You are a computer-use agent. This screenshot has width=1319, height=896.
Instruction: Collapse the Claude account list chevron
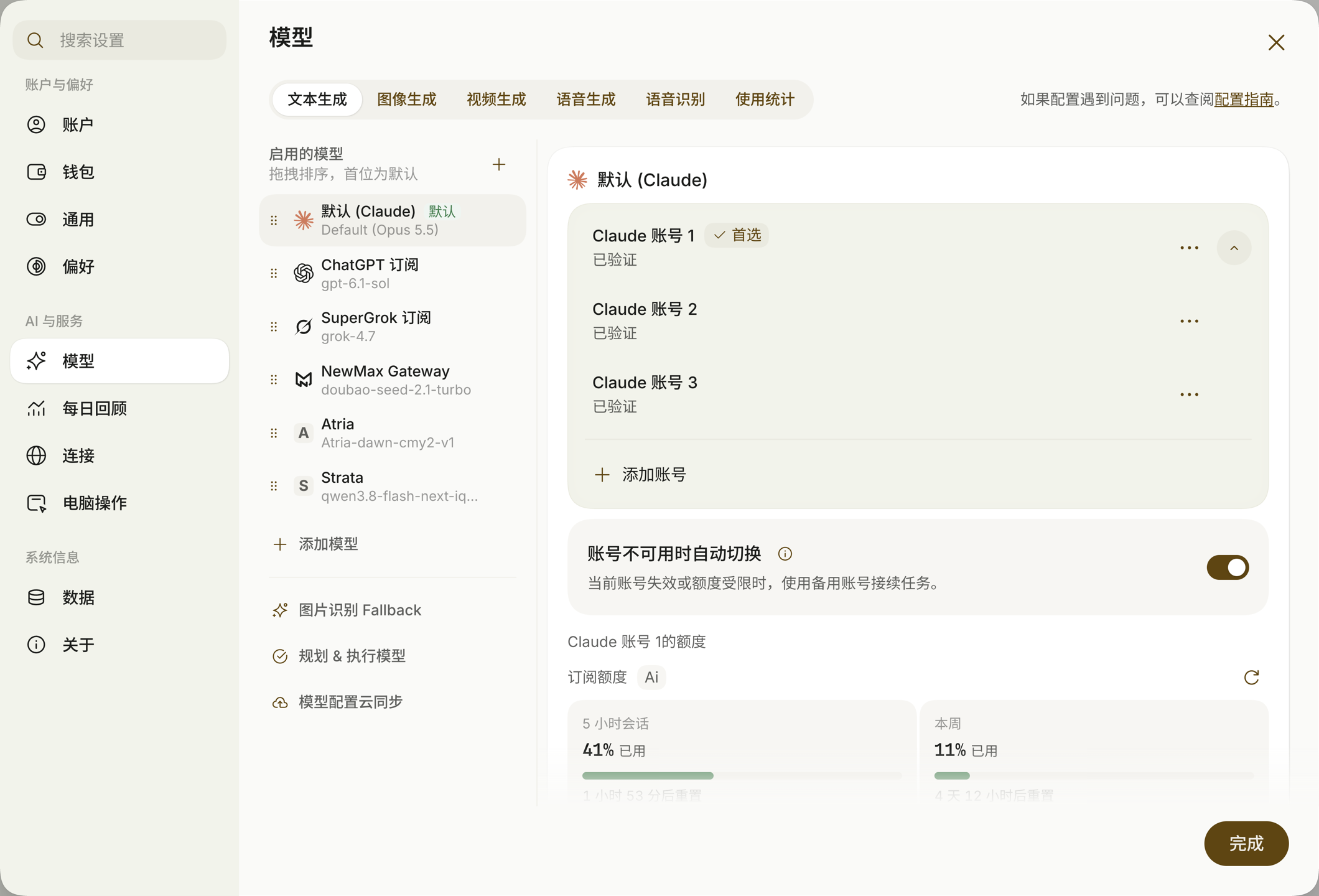point(1234,248)
